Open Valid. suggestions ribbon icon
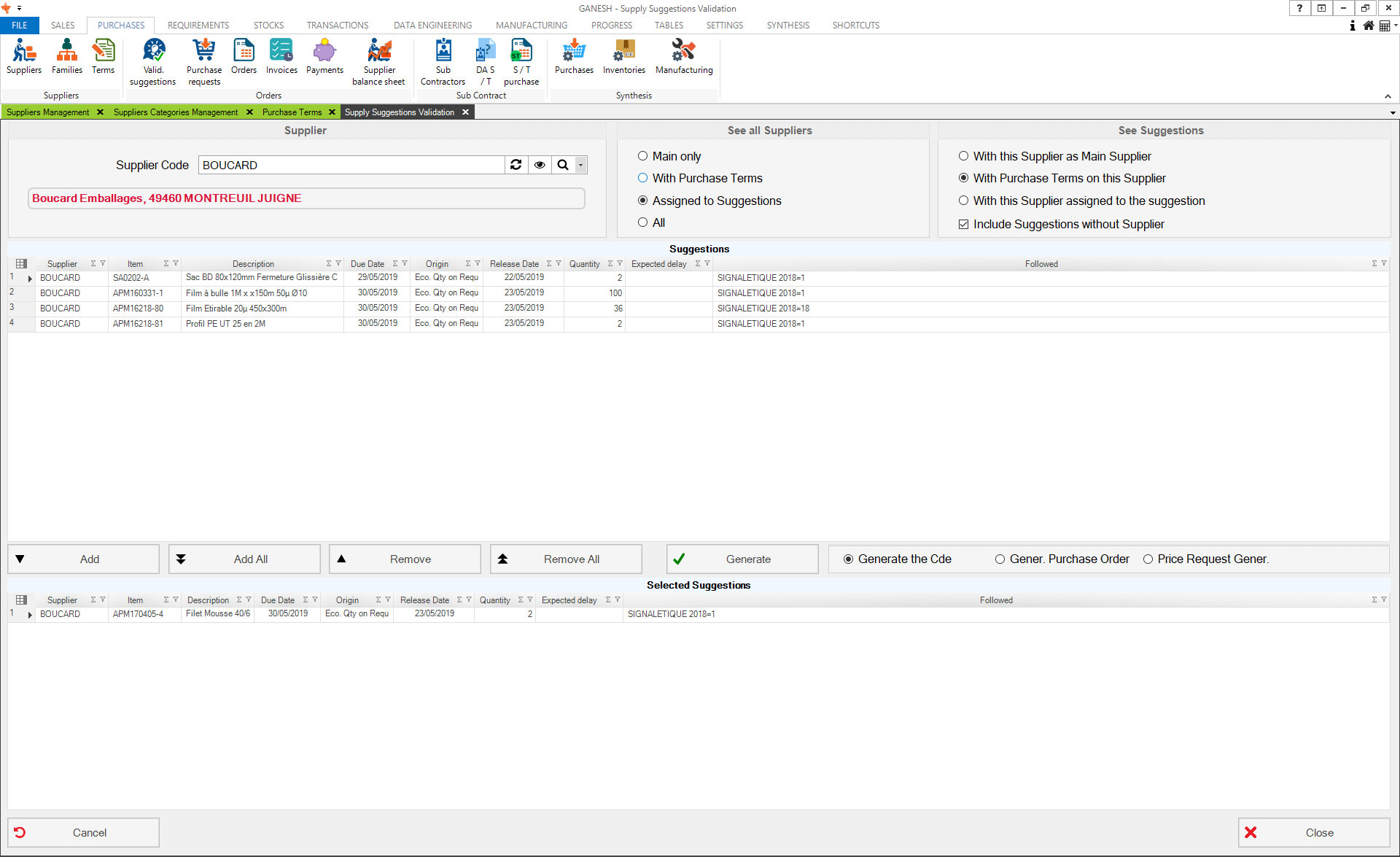Image resolution: width=1400 pixels, height=857 pixels. click(x=153, y=51)
